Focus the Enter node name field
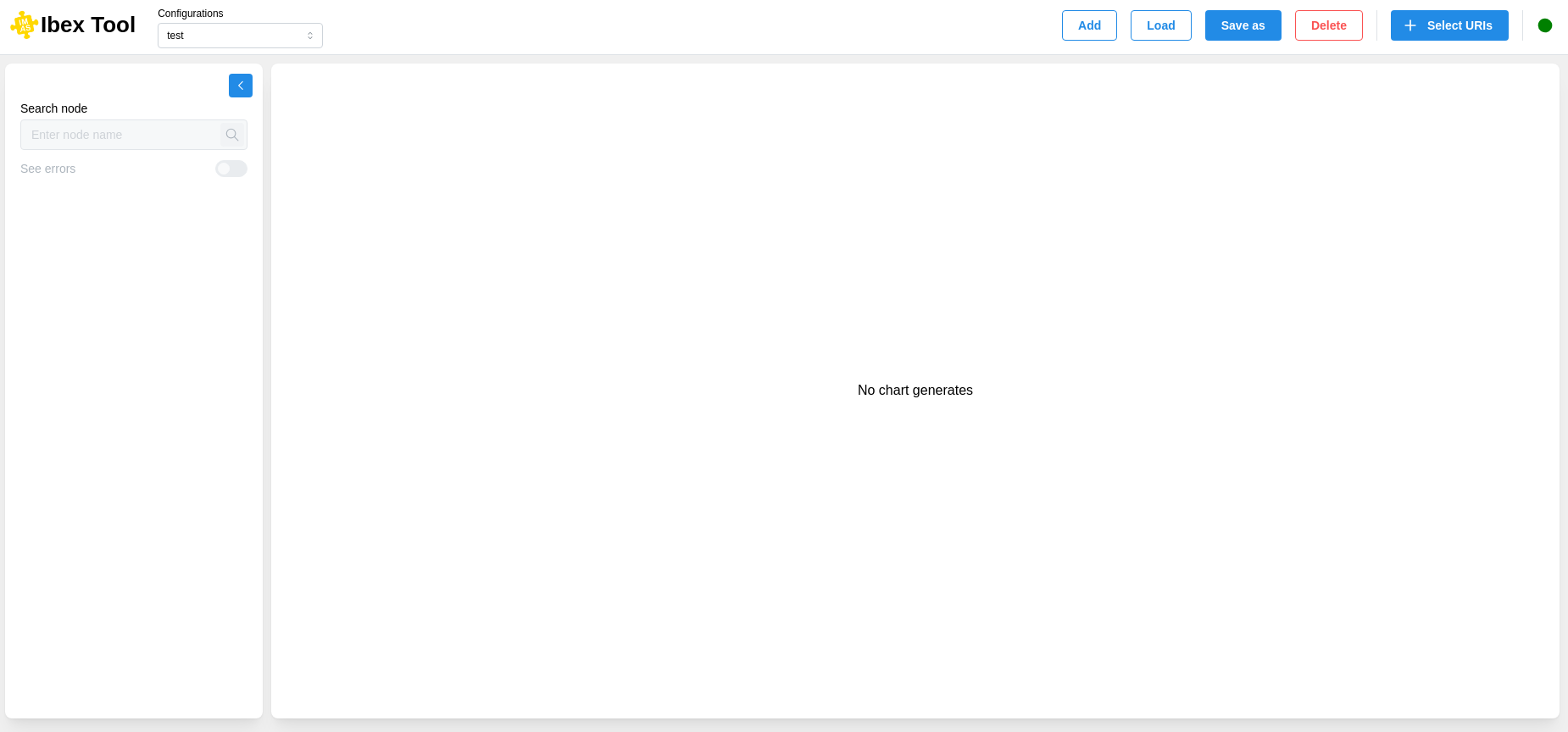Screen dimensions: 1568x732 click(120, 135)
